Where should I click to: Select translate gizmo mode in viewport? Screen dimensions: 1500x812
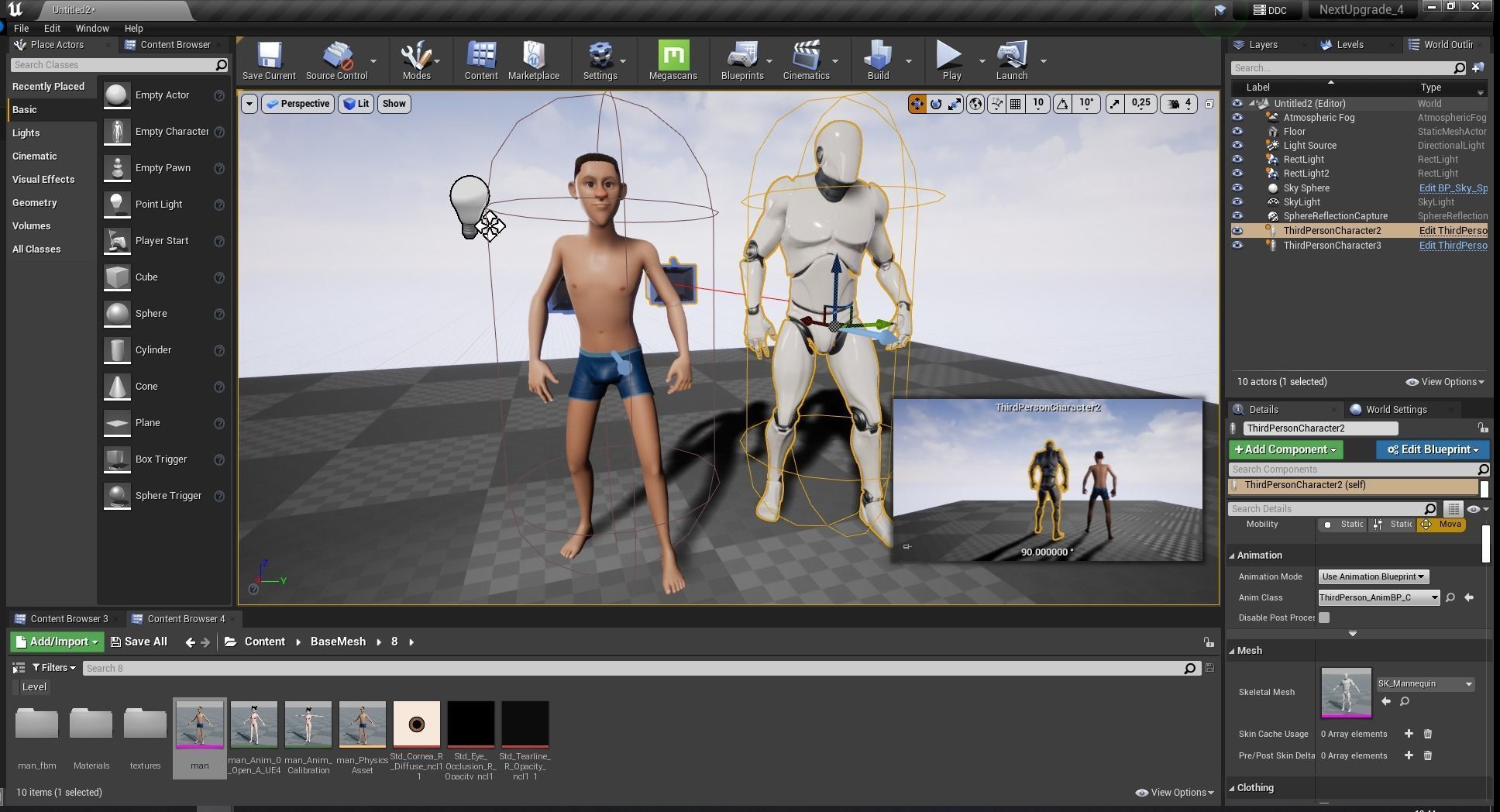click(x=917, y=104)
